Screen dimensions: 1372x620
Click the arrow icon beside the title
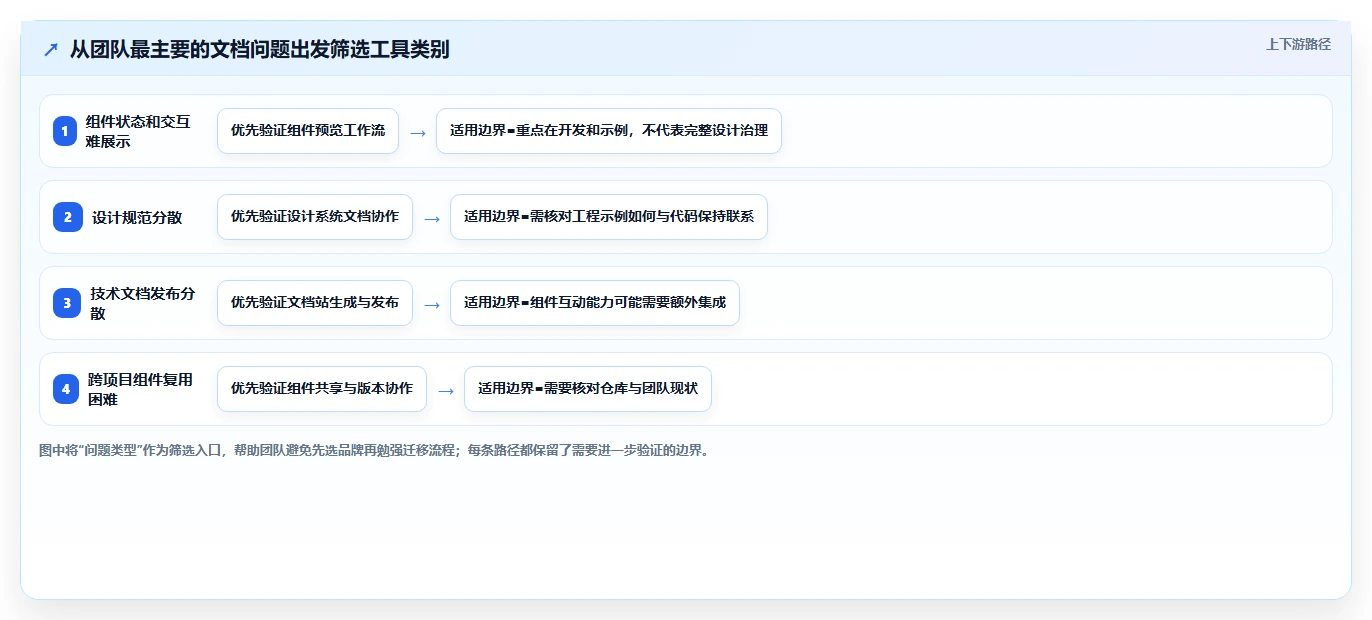coord(50,50)
